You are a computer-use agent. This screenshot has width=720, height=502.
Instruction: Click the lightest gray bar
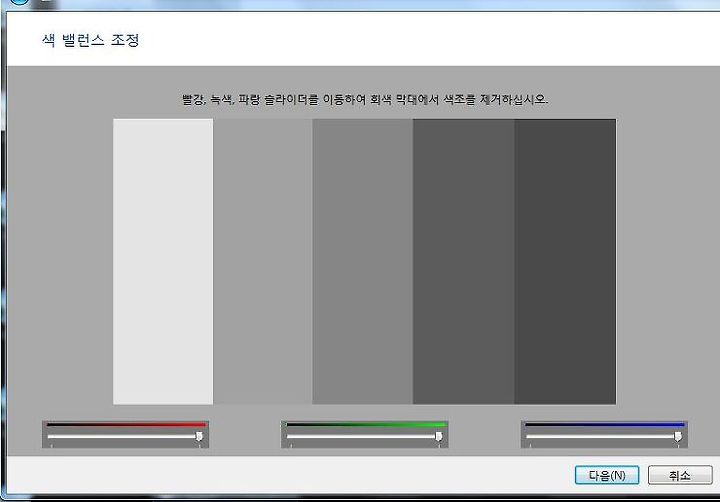(163, 261)
